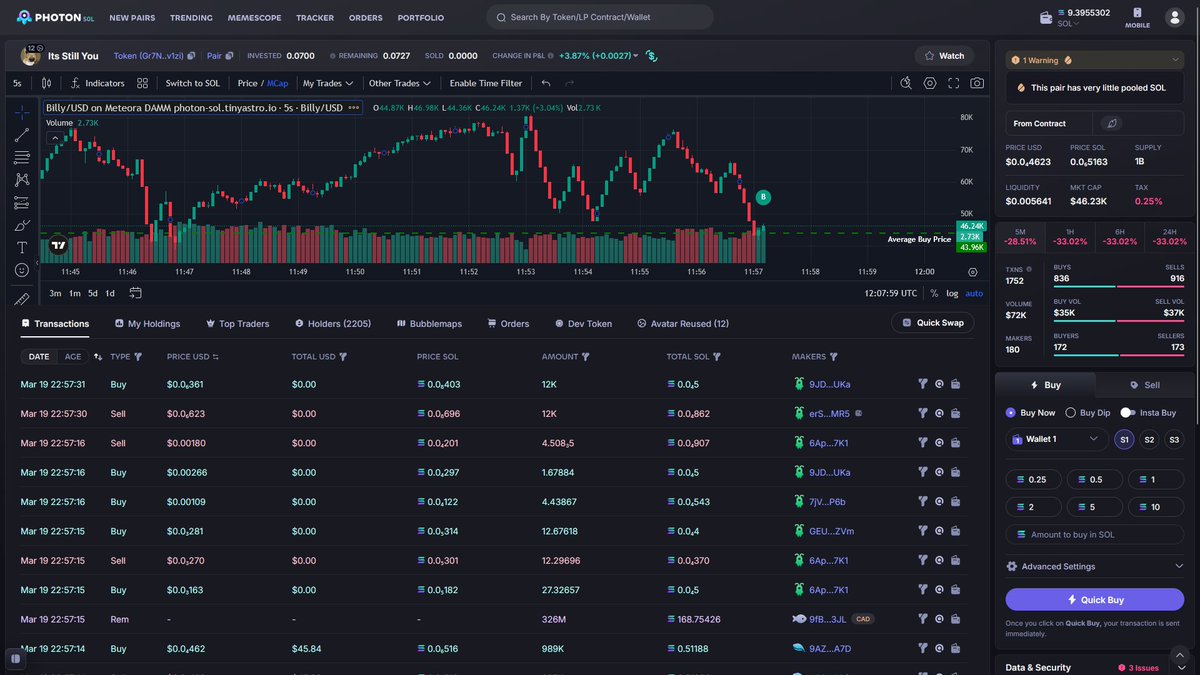Open chart settings hexagon icon
Image resolution: width=1200 pixels, height=675 pixels.
930,83
